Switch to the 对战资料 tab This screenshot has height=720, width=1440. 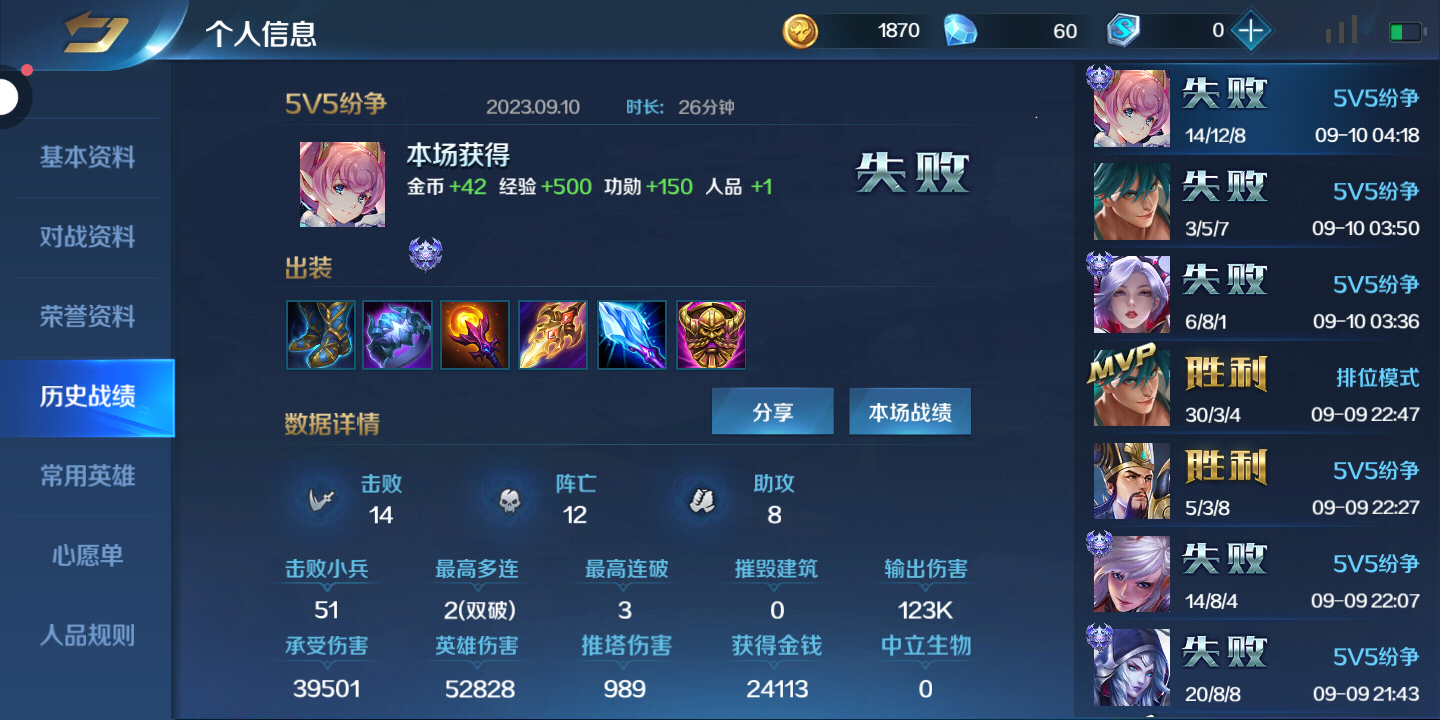(87, 237)
